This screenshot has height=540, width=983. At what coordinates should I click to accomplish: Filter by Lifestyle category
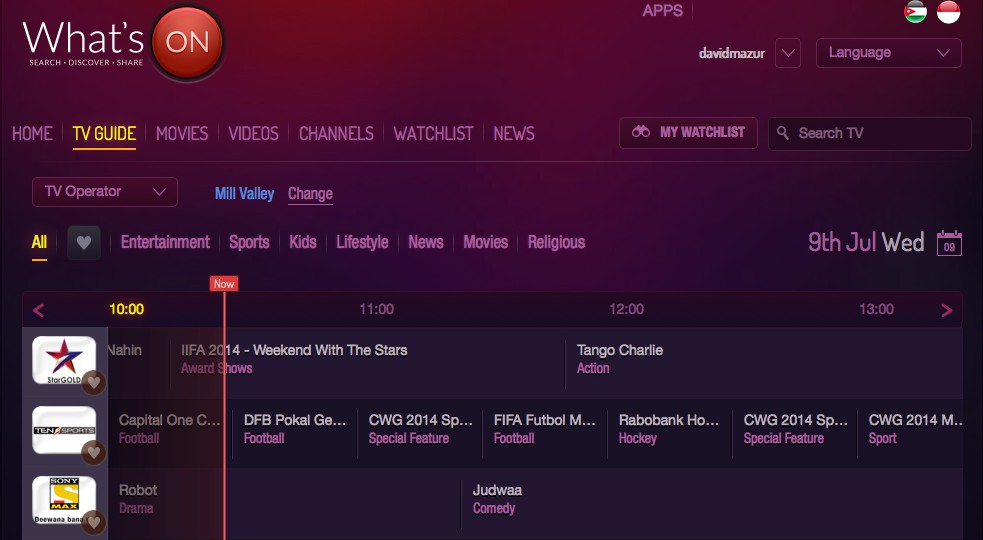tap(362, 242)
